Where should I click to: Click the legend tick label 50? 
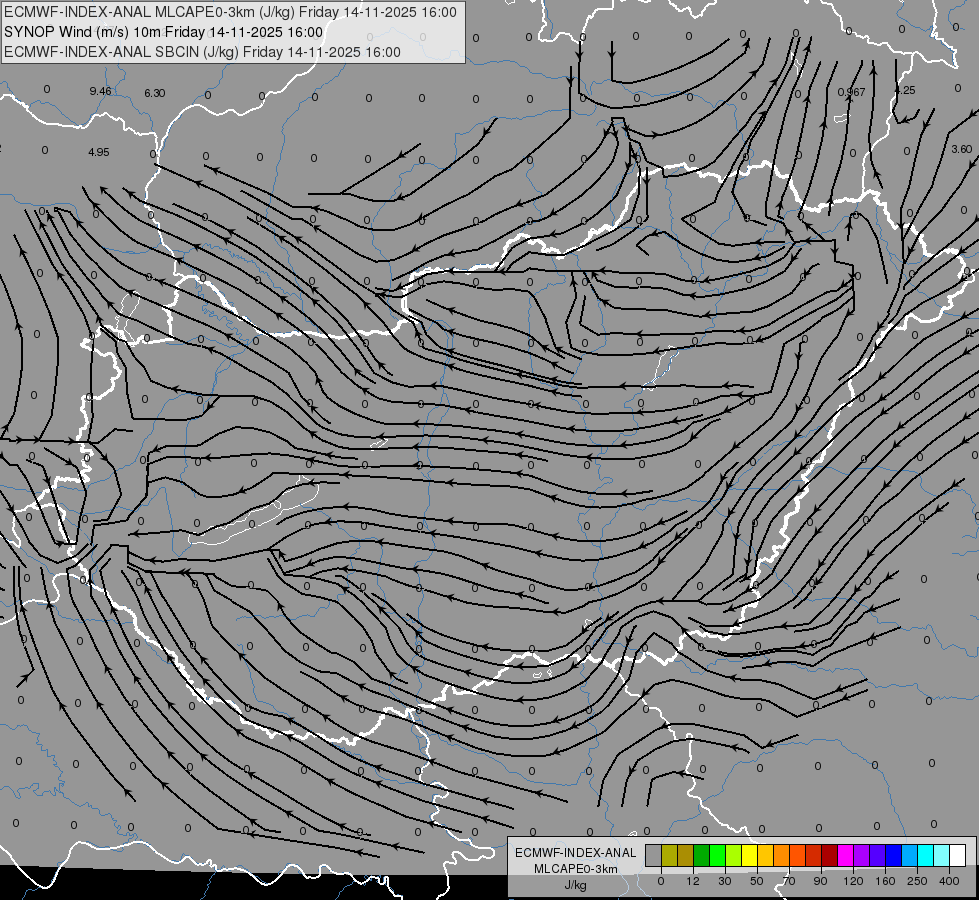[x=757, y=881]
